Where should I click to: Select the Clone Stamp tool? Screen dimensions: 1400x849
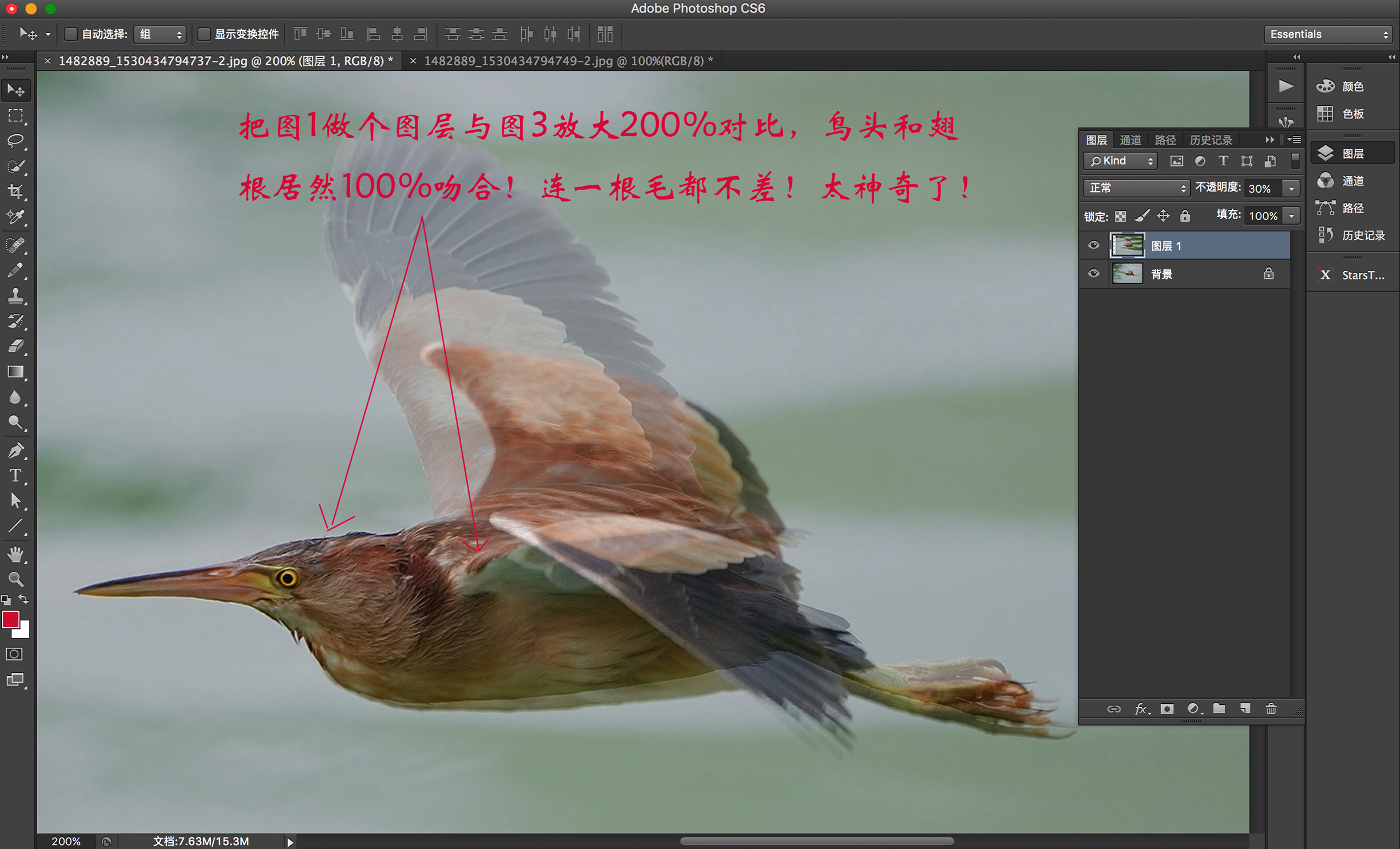15,296
